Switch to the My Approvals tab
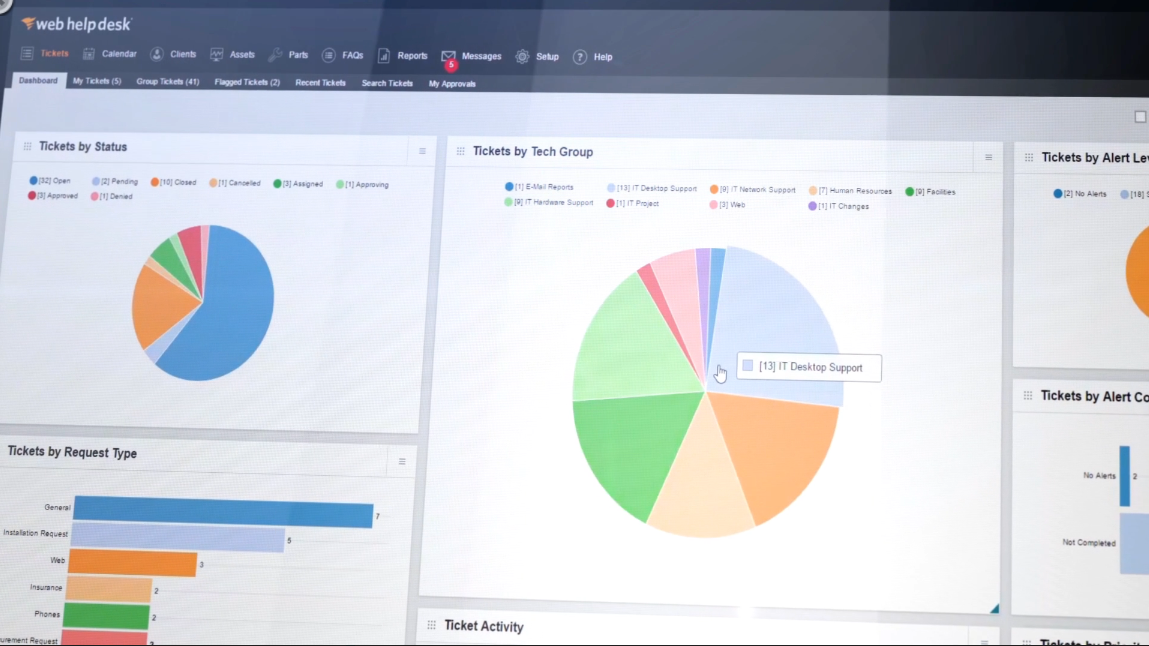The width and height of the screenshot is (1149, 646). point(452,83)
